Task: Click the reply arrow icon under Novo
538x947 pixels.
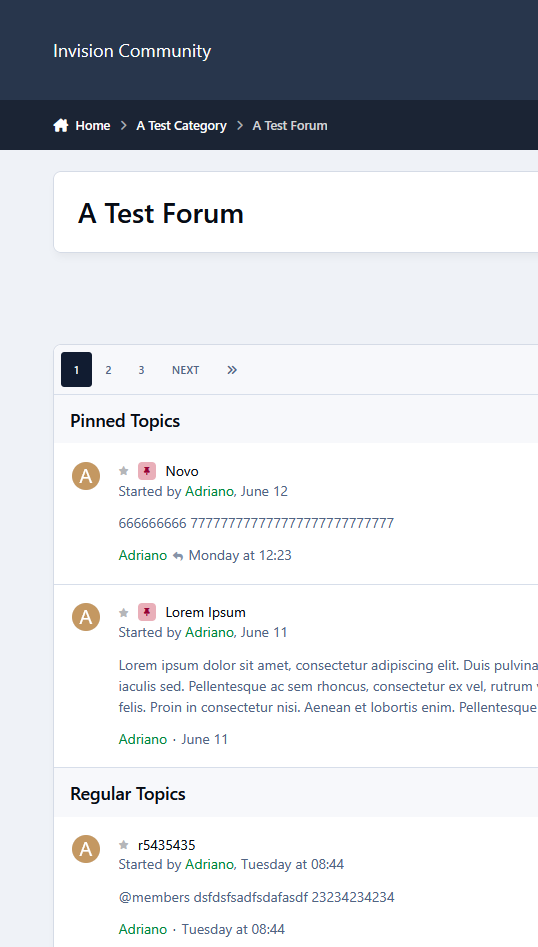Action: tap(178, 556)
